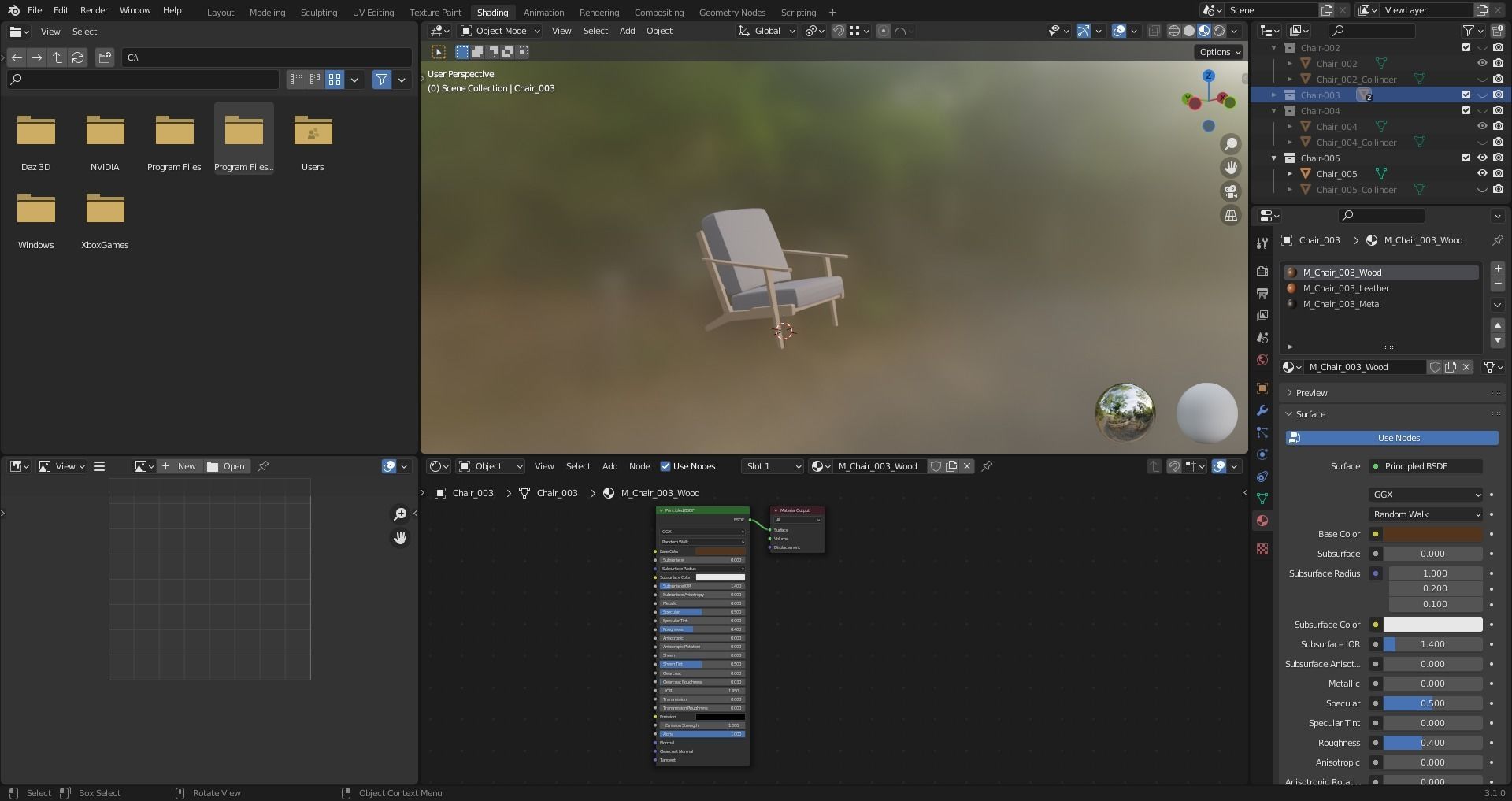Click the outliner search field
Viewport: 1512px width, 801px height.
[1371, 31]
